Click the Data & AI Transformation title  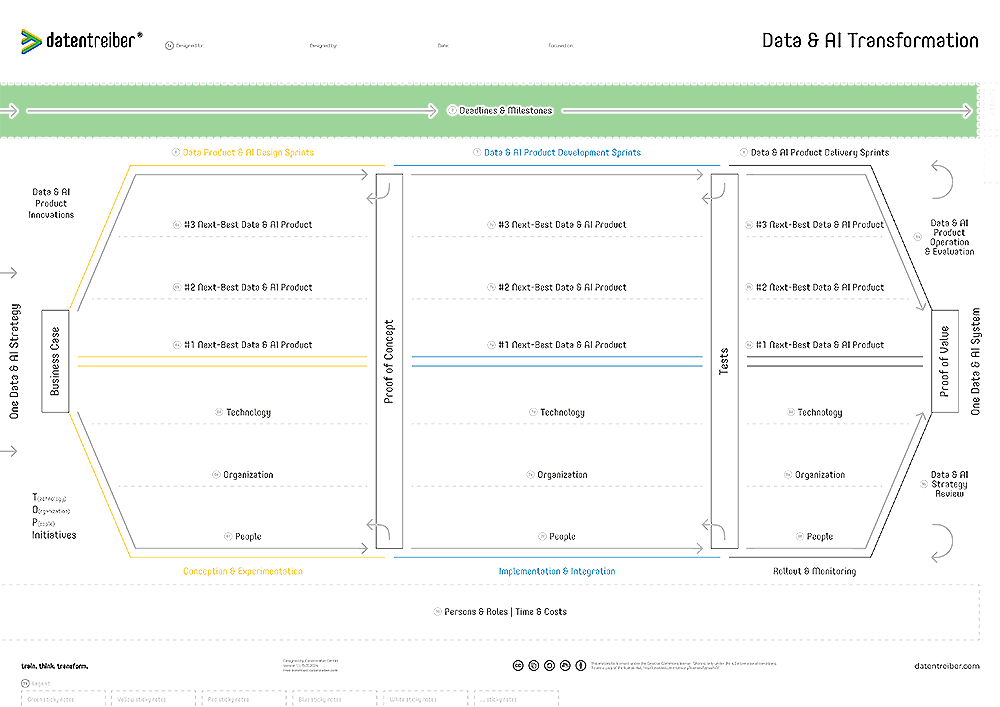(870, 41)
